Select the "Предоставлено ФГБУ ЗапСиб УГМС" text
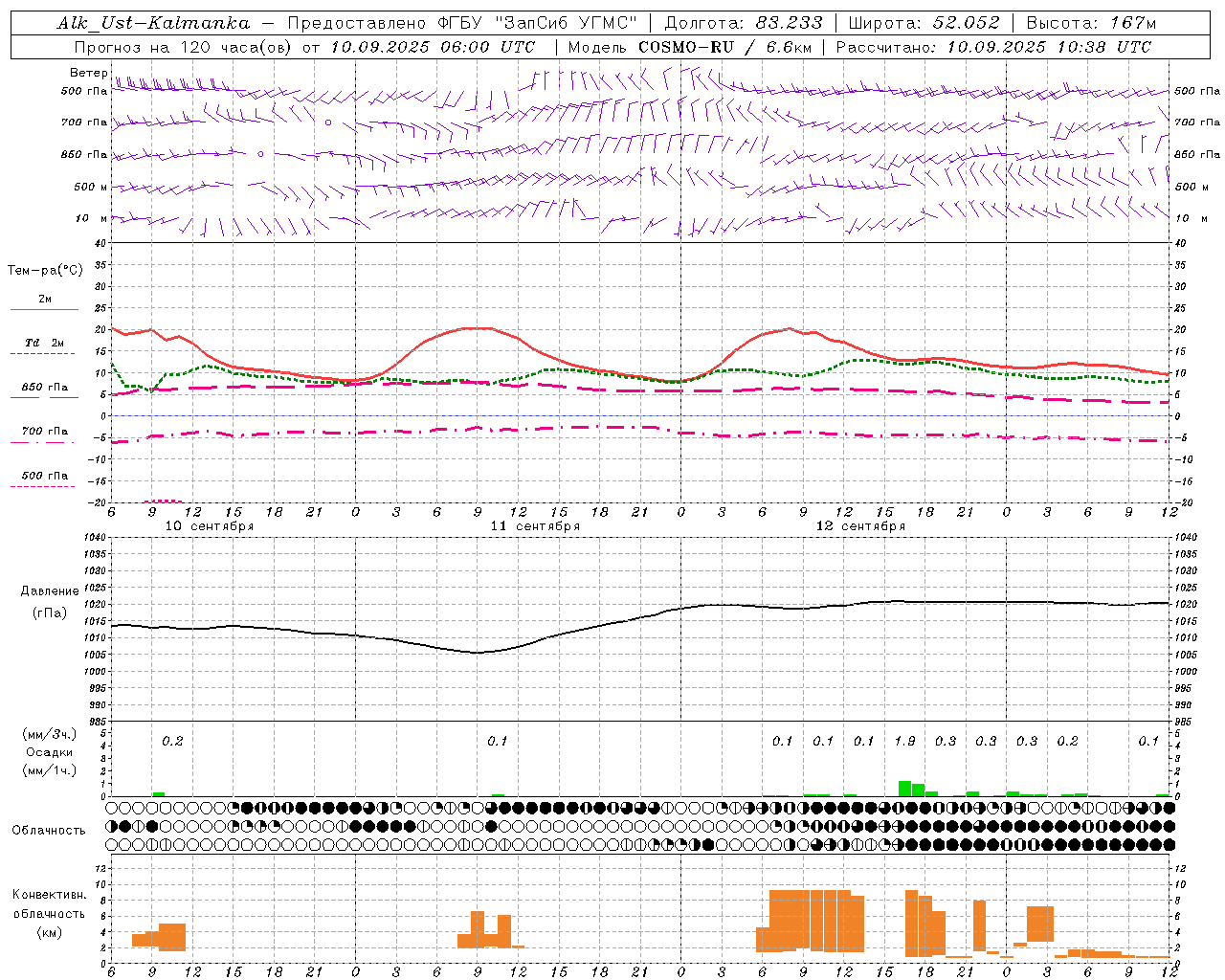This screenshot has height=980, width=1225. pos(462,23)
